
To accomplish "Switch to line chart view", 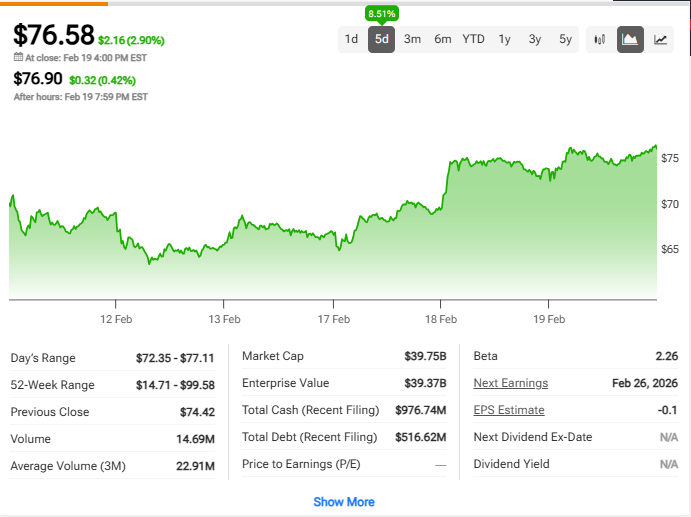I will coord(660,40).
